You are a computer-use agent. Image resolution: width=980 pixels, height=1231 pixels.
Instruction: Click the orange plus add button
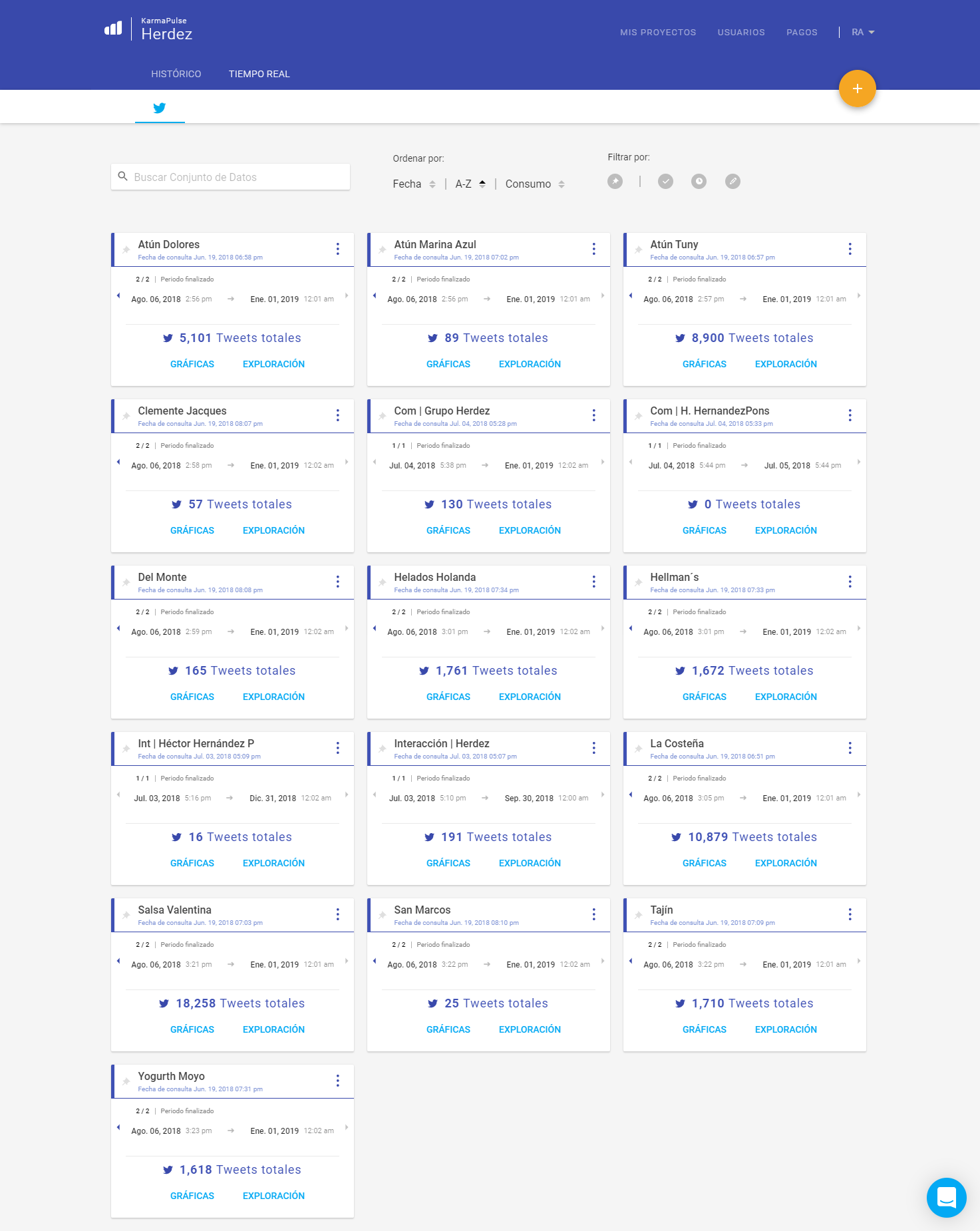(x=857, y=88)
